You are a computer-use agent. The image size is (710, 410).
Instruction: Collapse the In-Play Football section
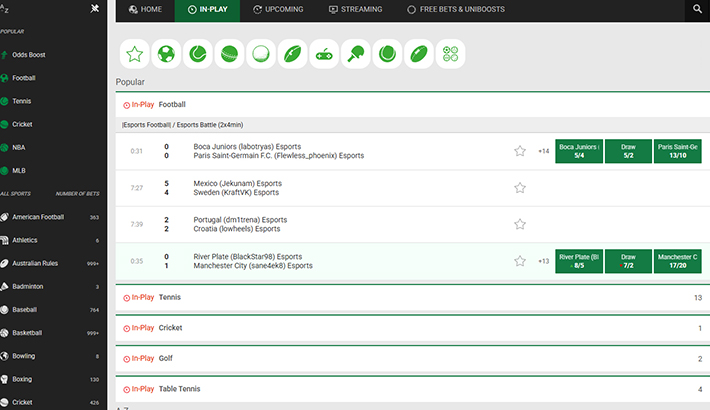click(413, 105)
